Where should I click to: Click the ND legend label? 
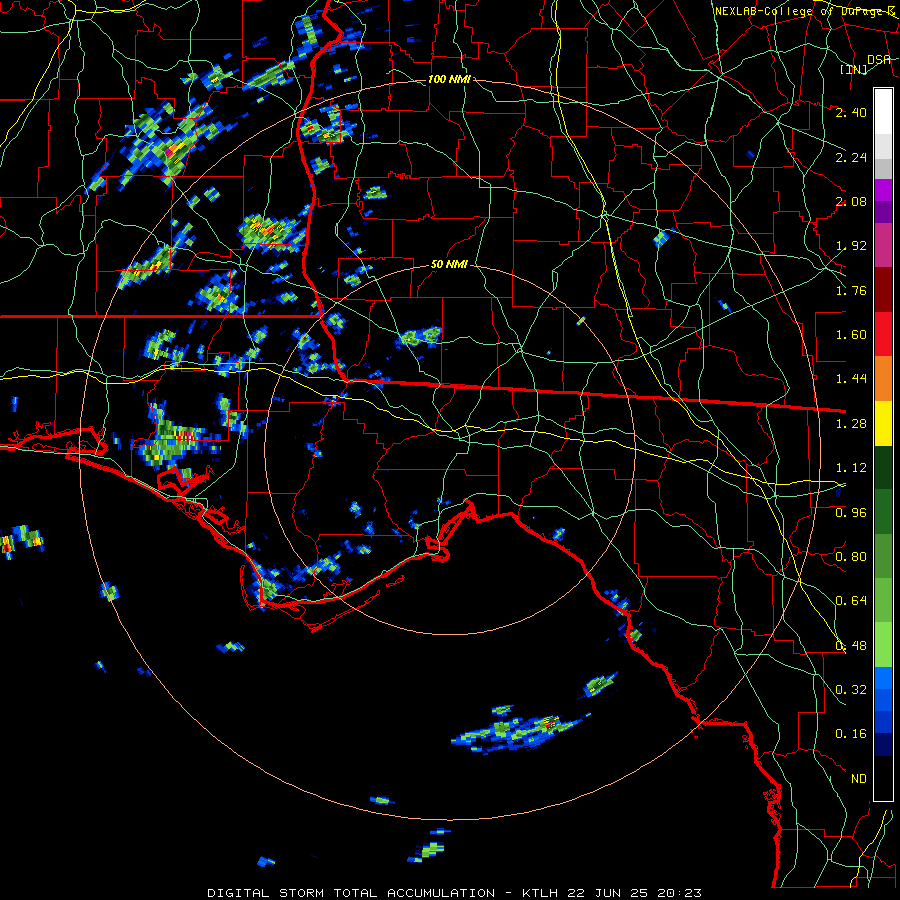859,779
